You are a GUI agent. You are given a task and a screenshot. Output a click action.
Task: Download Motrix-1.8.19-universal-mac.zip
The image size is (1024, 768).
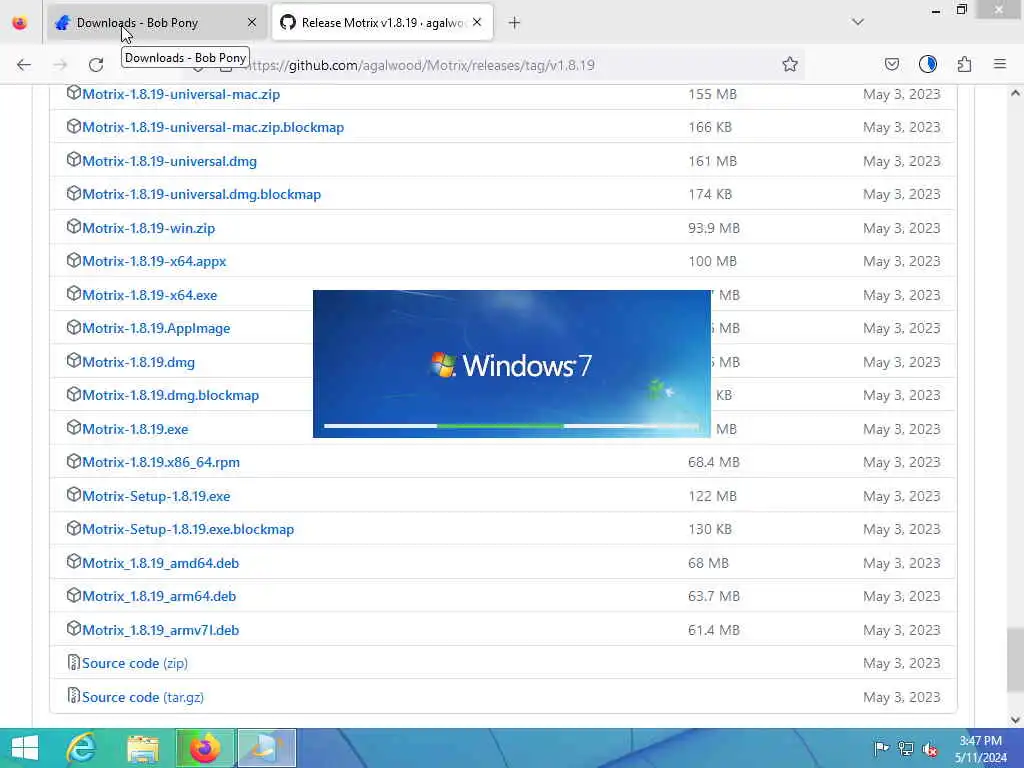click(181, 94)
